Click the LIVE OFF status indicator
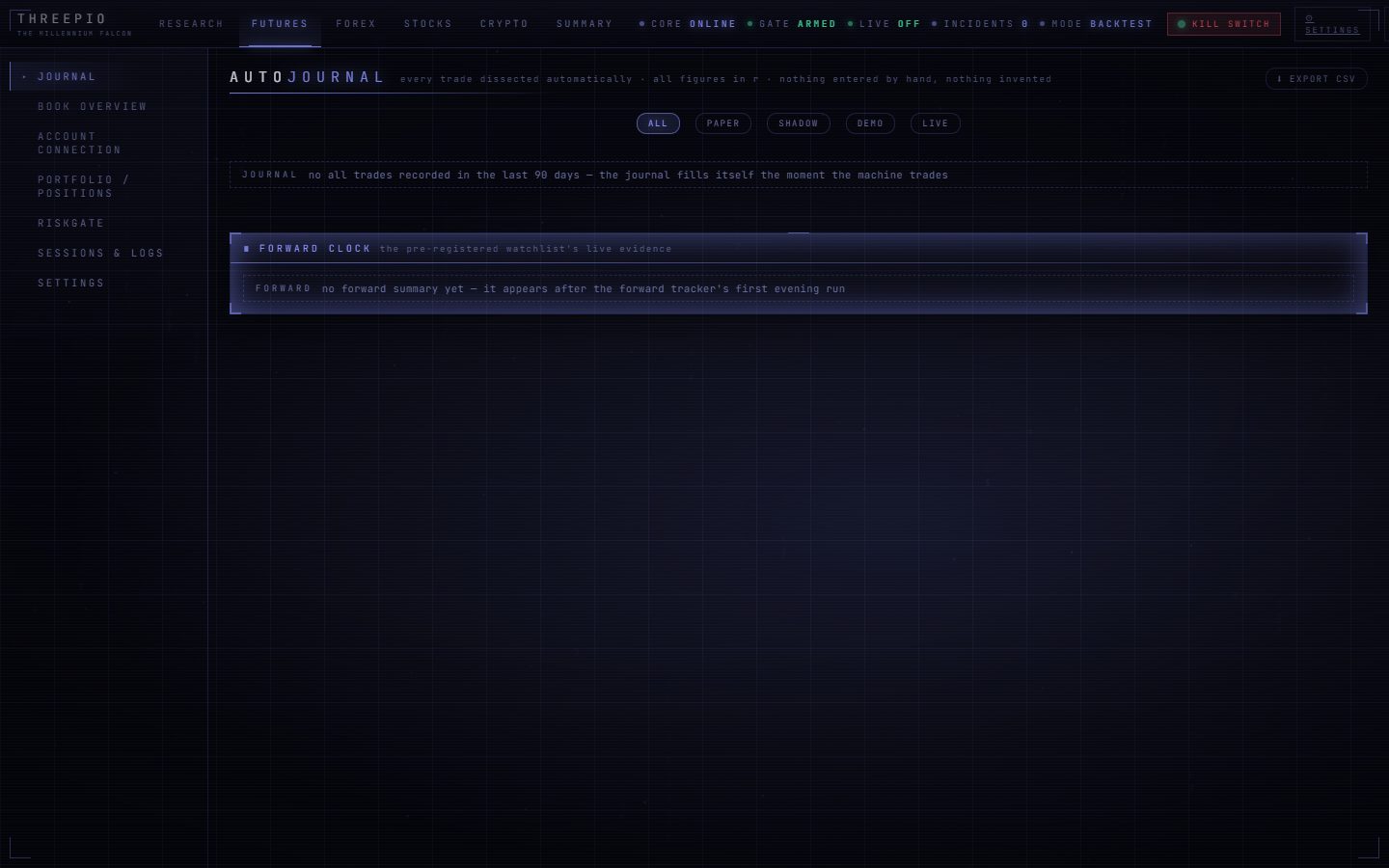This screenshot has width=1389, height=868. [885, 24]
